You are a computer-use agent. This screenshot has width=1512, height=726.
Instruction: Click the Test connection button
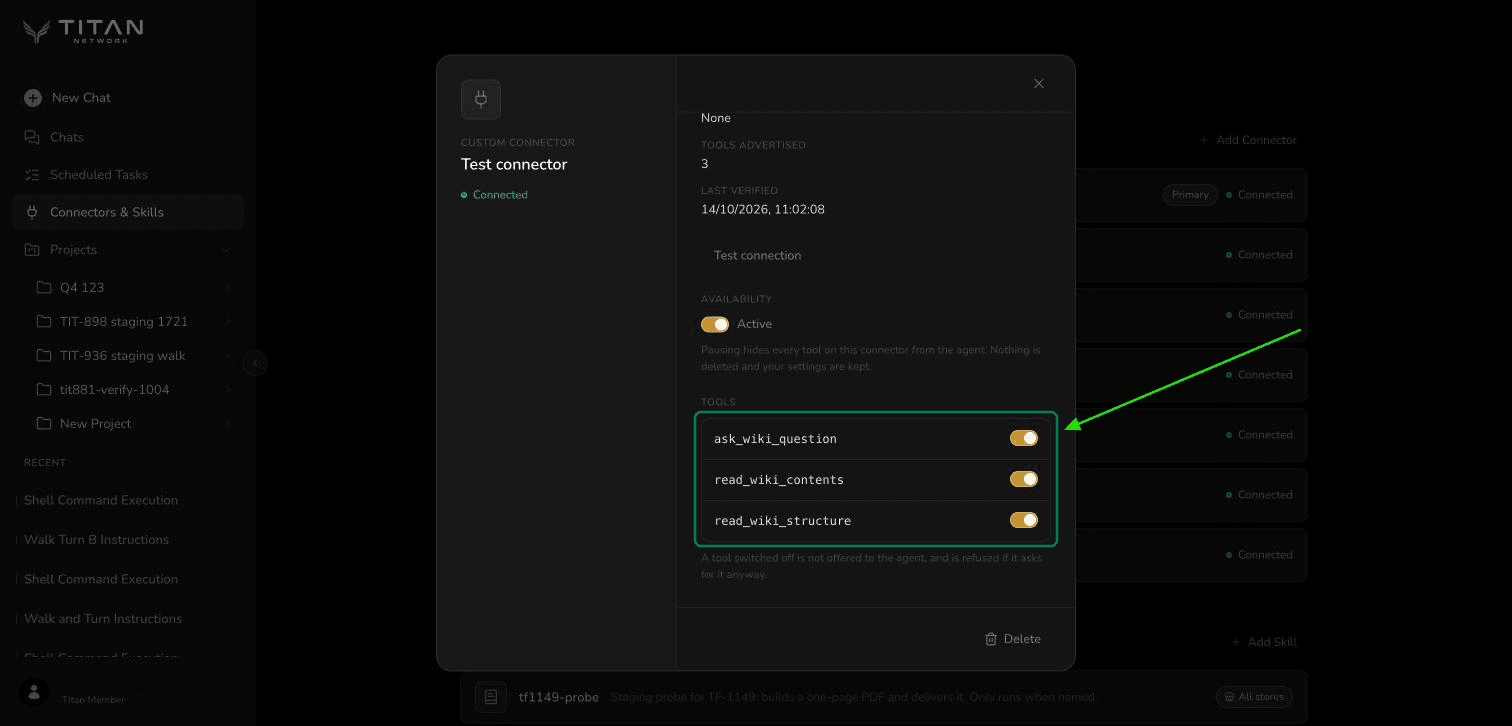click(757, 256)
